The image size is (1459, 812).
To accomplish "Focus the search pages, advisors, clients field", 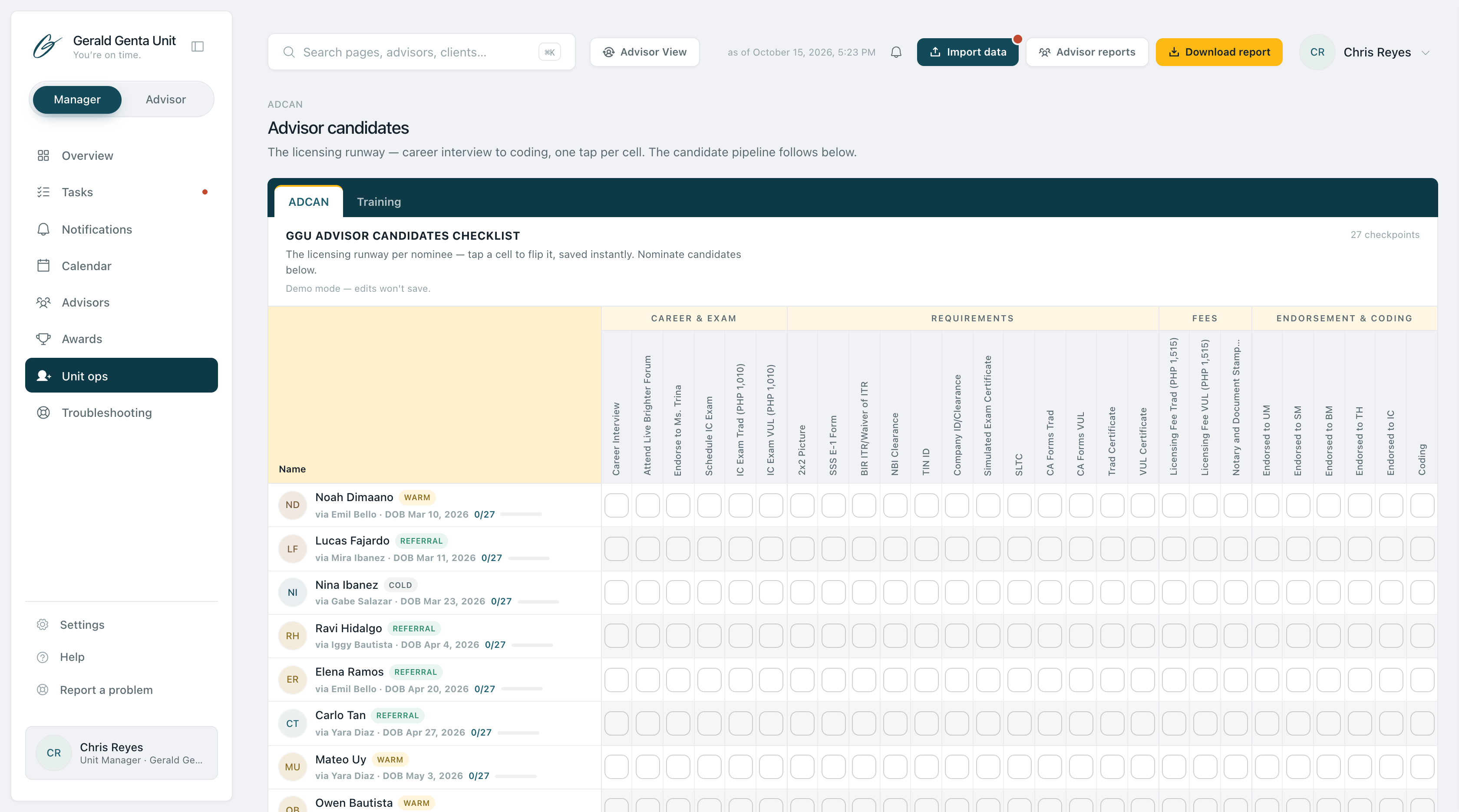I will (421, 52).
